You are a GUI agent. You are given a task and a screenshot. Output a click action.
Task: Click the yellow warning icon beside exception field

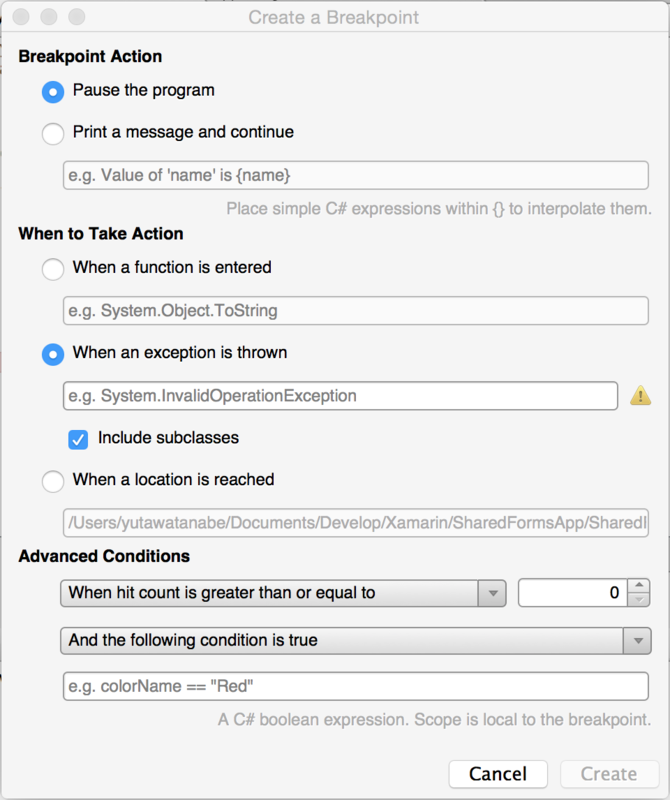pos(640,396)
